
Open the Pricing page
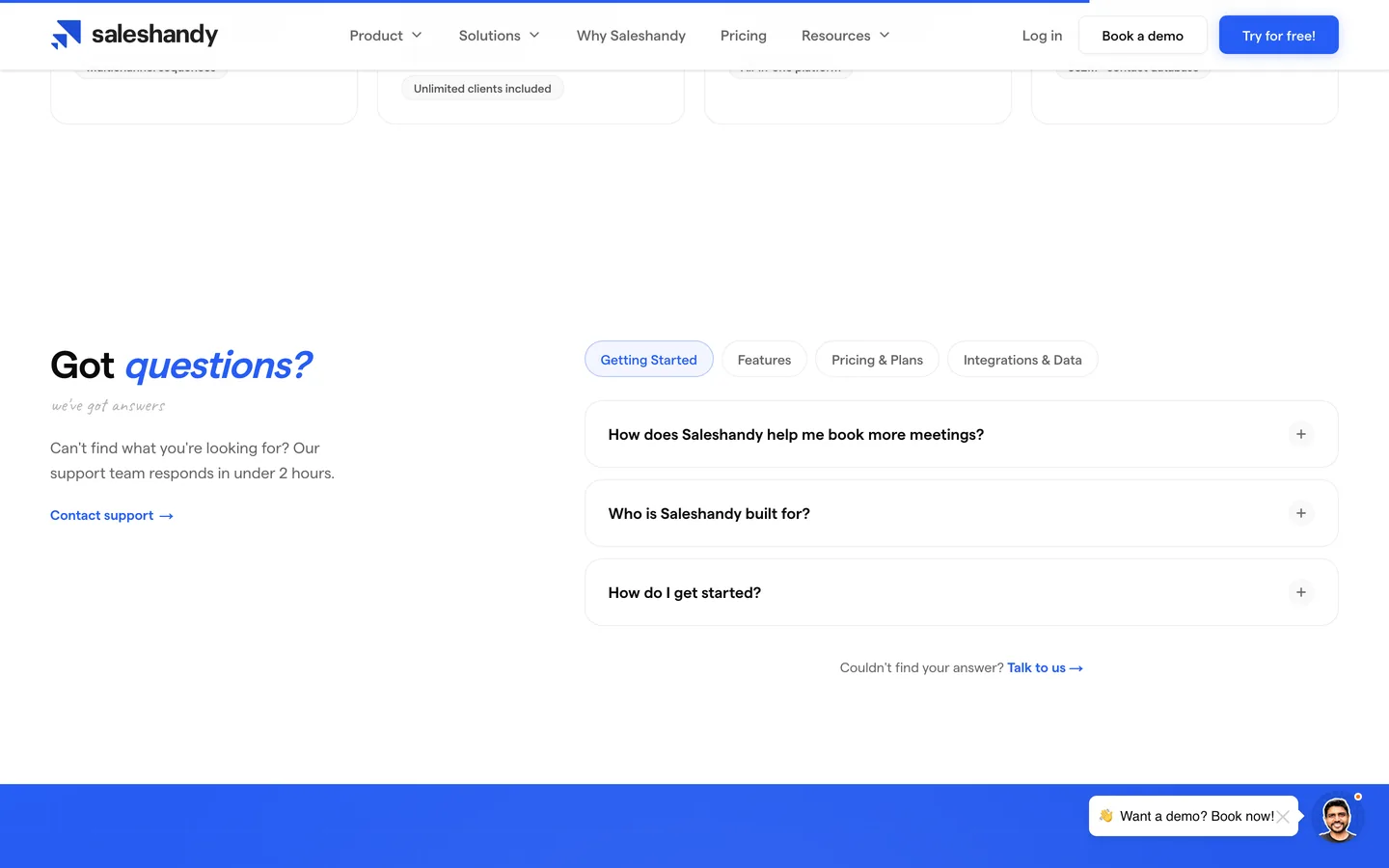[744, 36]
